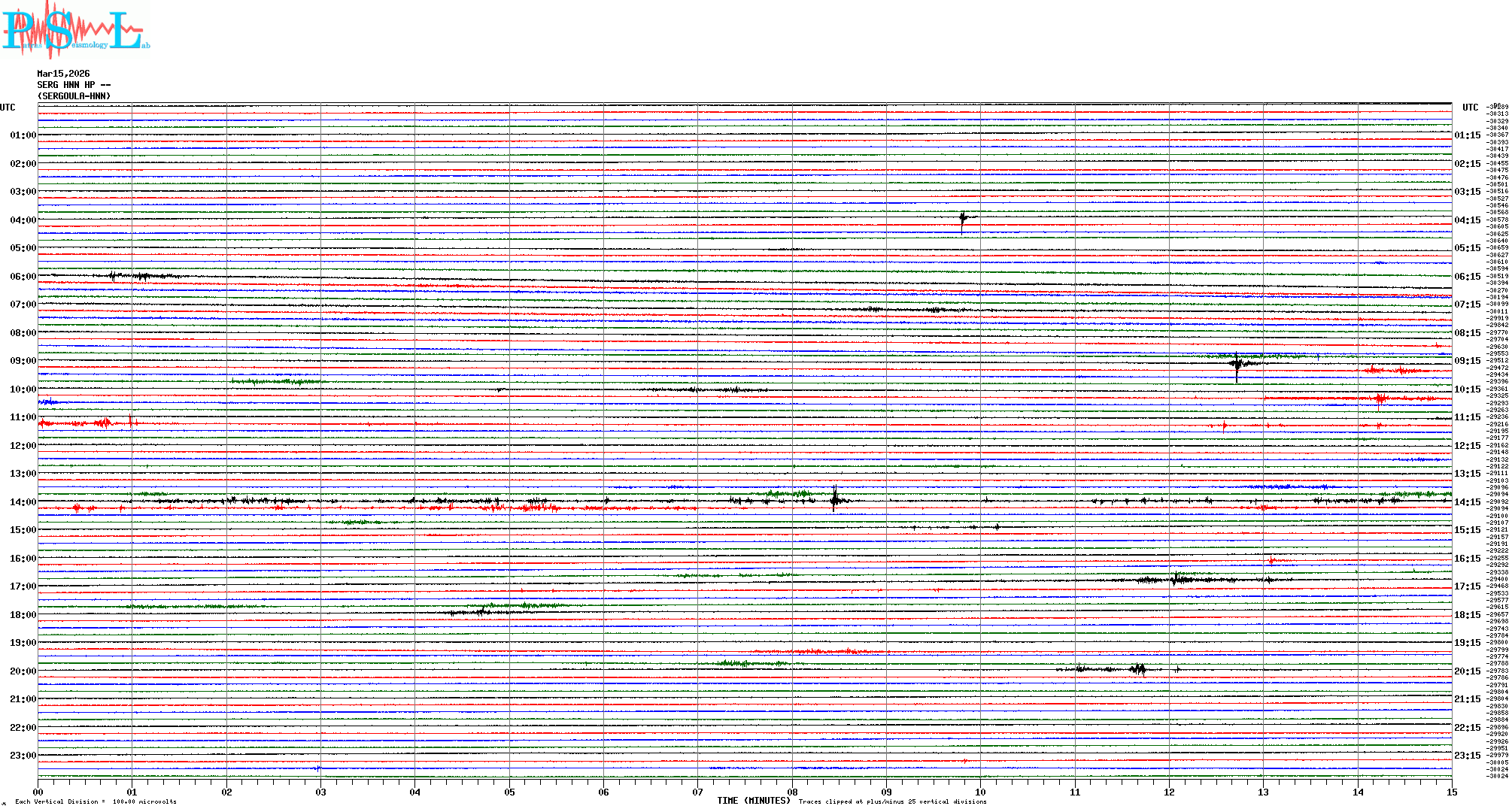Click minute 08 on the bottom time axis

point(792,792)
